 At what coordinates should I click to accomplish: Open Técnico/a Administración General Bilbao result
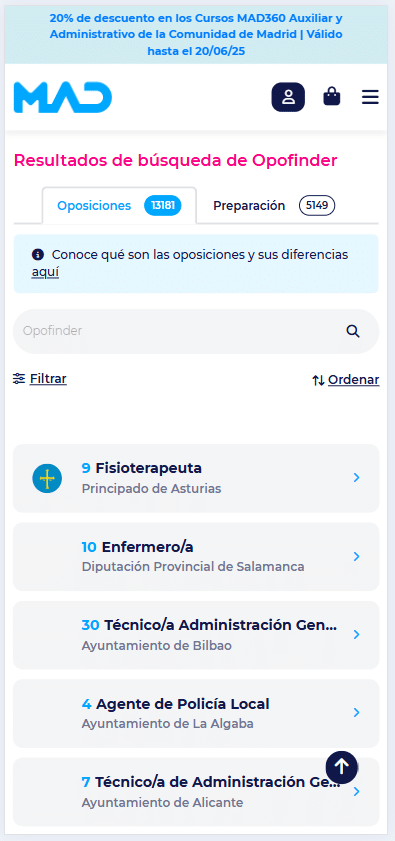point(196,635)
